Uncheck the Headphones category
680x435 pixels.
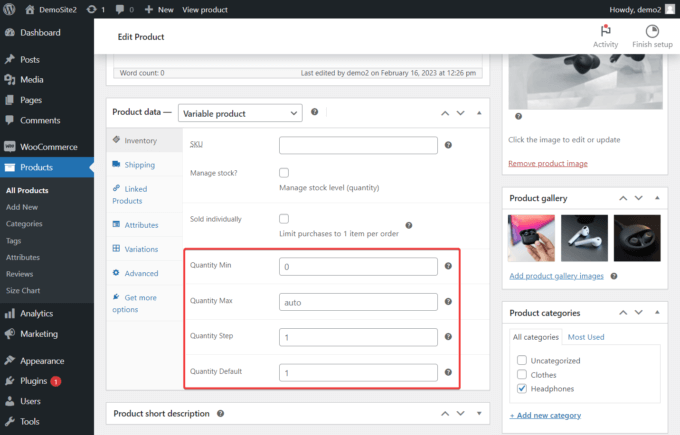click(x=522, y=388)
